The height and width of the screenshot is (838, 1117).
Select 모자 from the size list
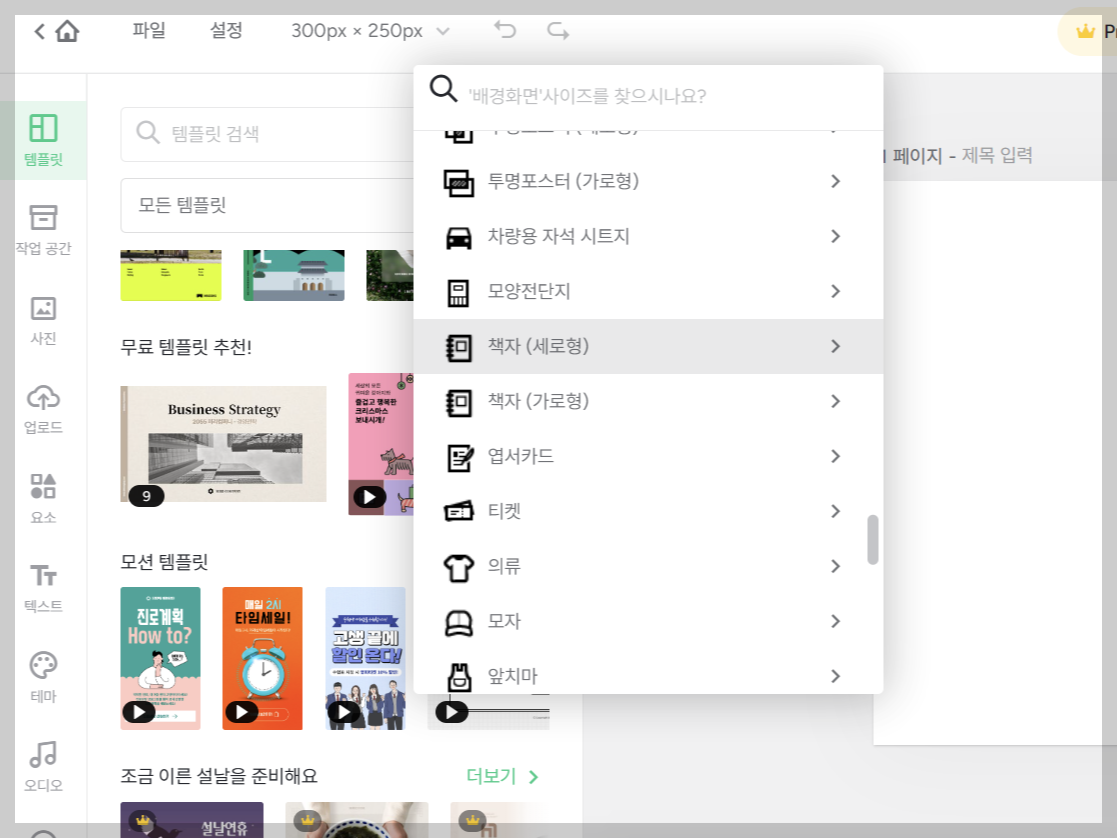point(648,621)
